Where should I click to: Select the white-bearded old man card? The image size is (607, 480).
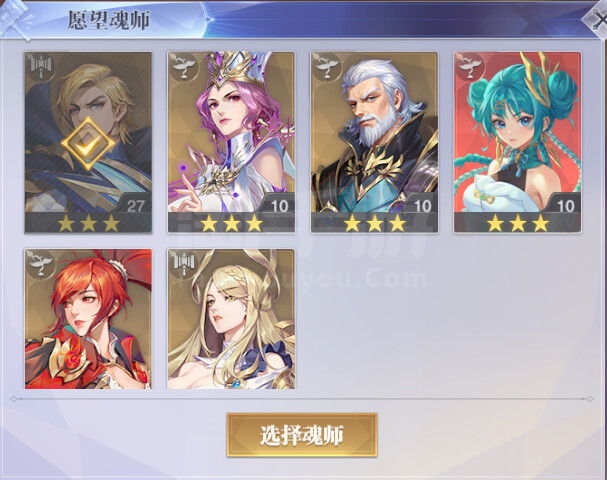pyautogui.click(x=374, y=142)
